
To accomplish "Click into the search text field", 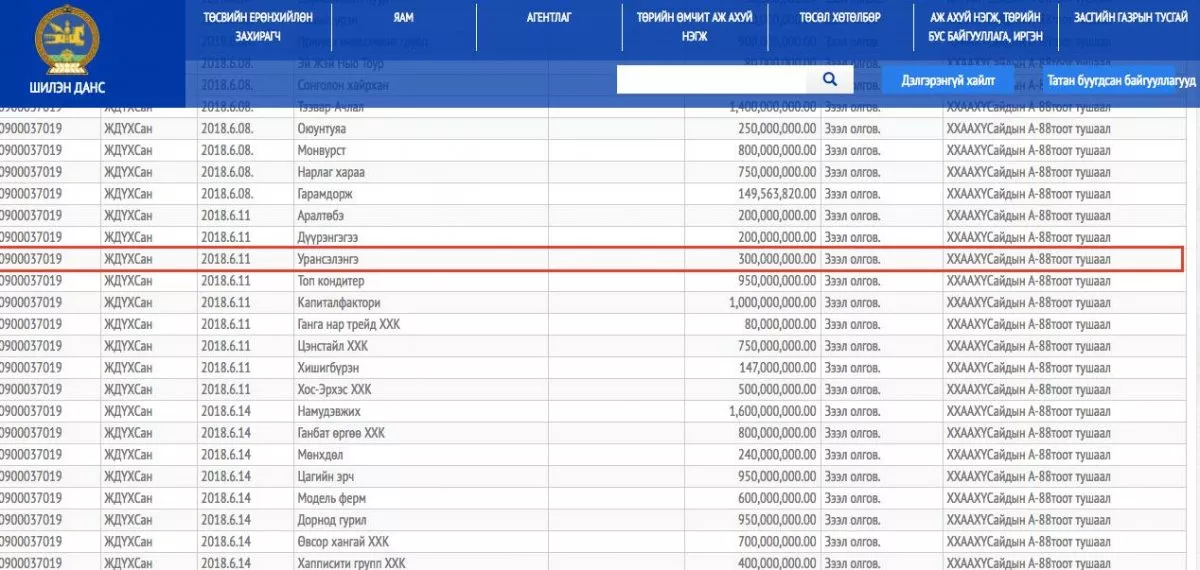I will [712, 80].
